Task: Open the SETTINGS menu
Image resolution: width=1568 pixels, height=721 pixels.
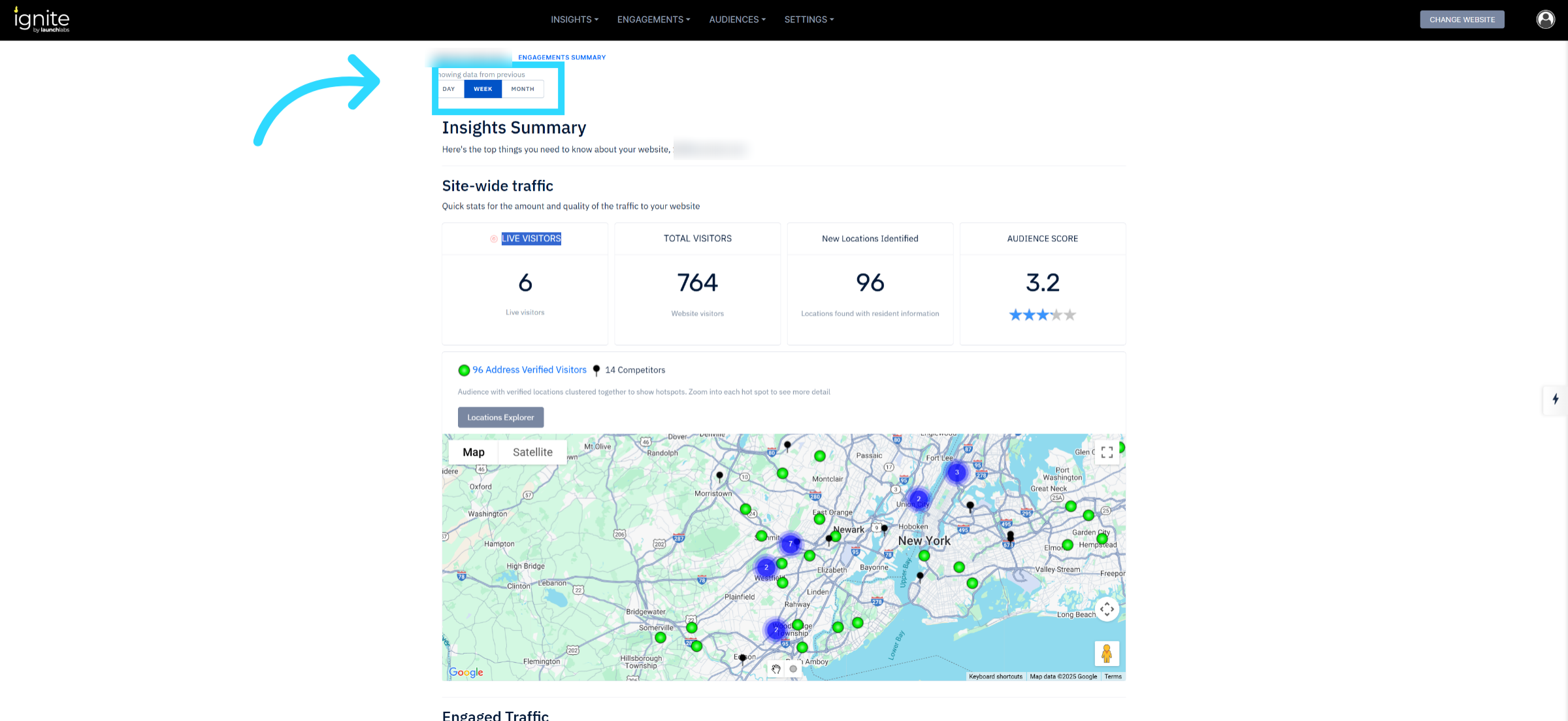Action: tap(809, 20)
